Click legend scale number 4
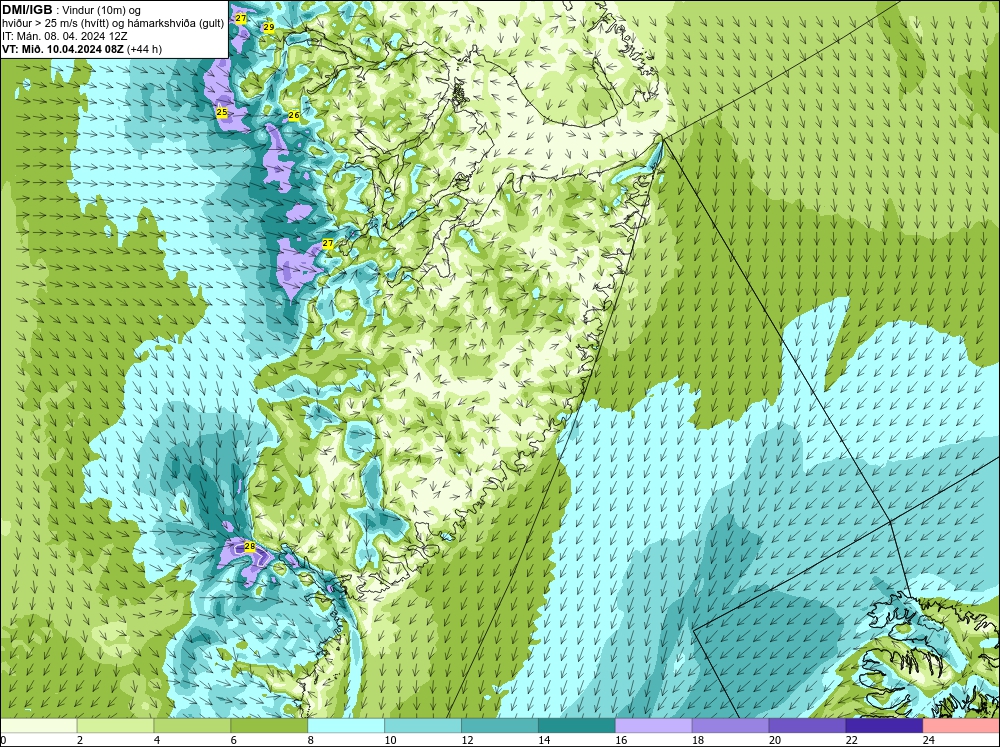The image size is (1000, 747). point(157,740)
